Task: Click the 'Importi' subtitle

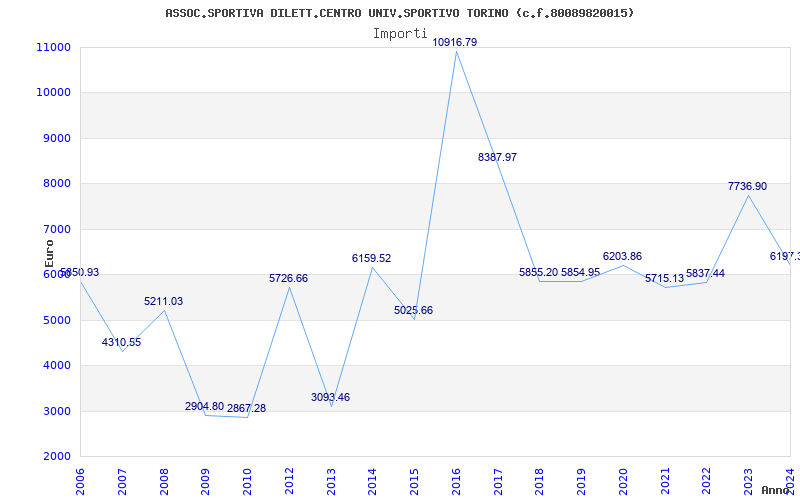Action: [400, 34]
